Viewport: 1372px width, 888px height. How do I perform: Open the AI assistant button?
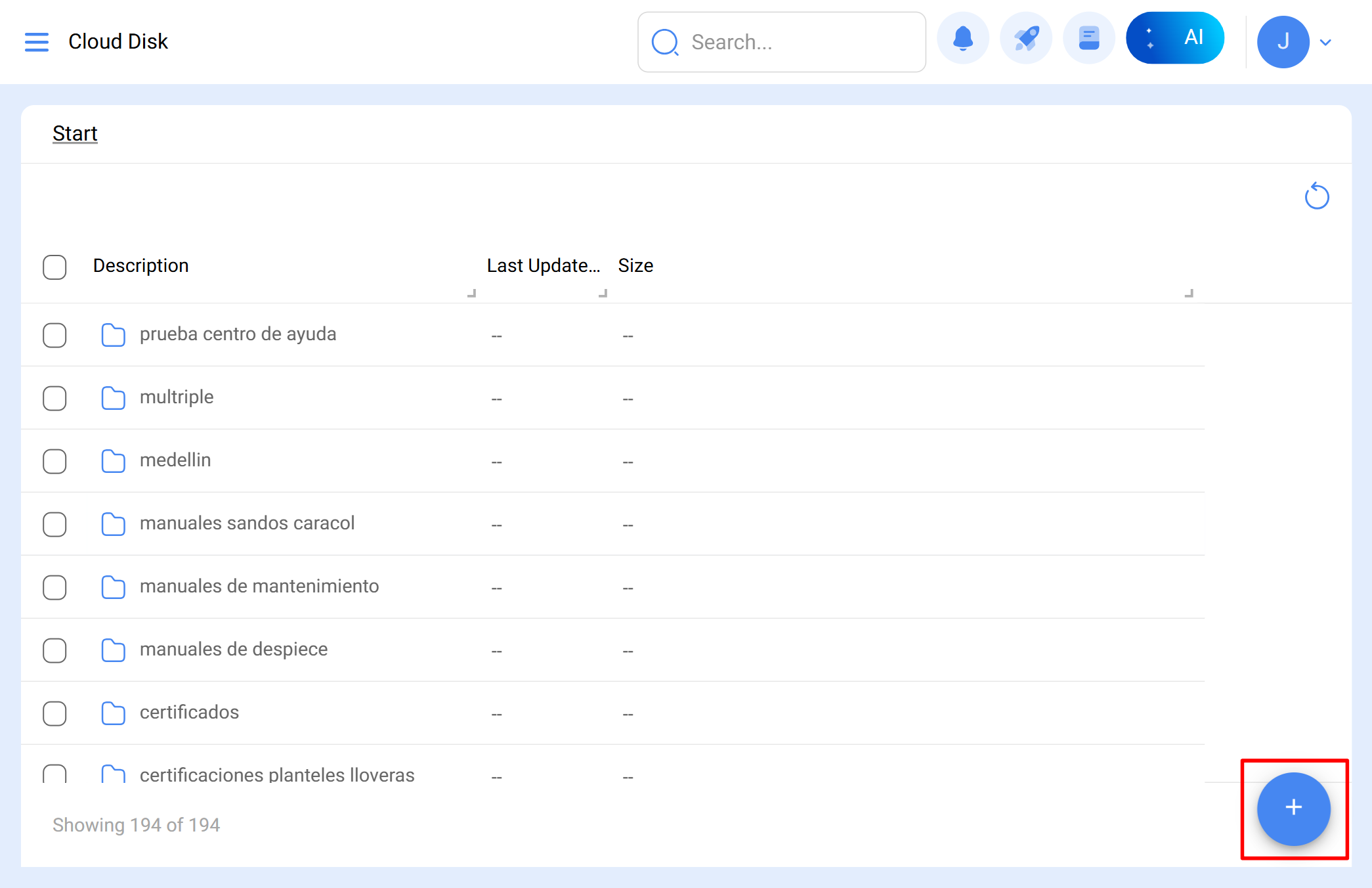click(1174, 38)
